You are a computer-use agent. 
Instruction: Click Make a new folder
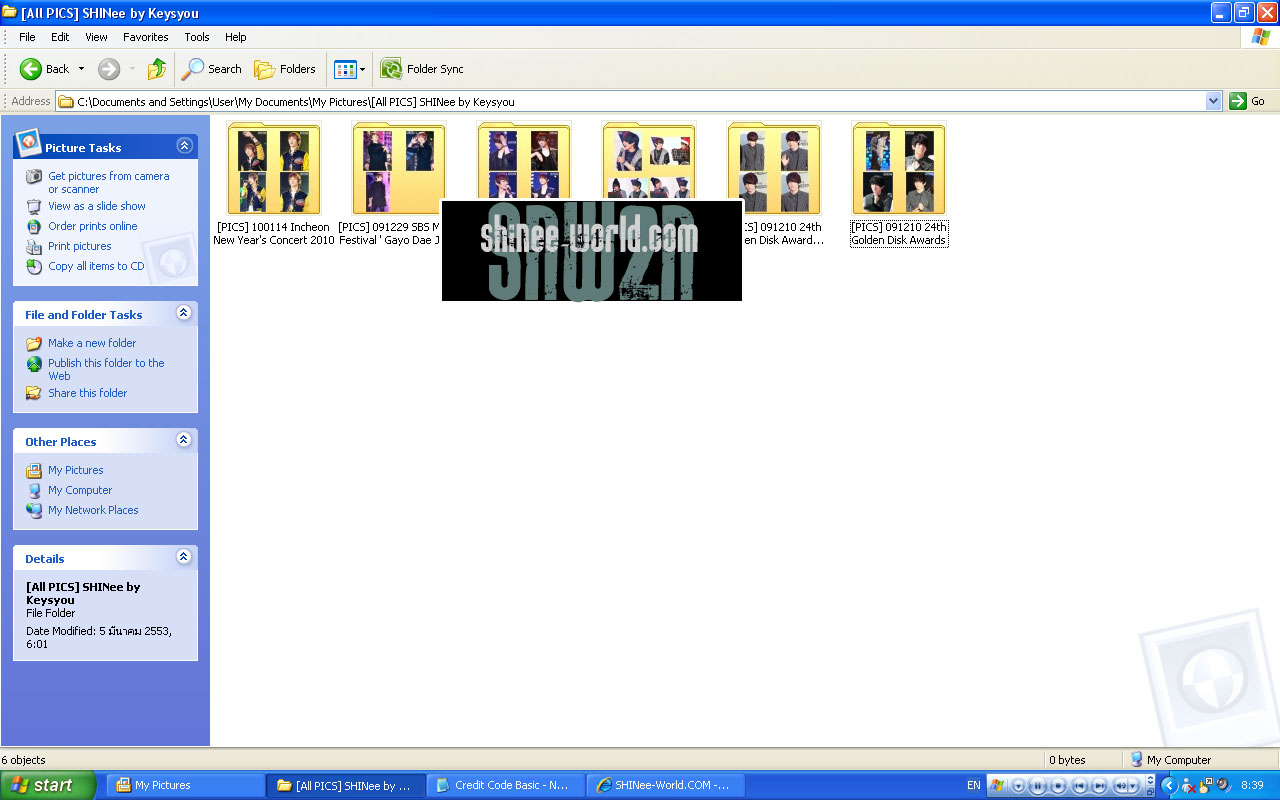pyautogui.click(x=92, y=343)
